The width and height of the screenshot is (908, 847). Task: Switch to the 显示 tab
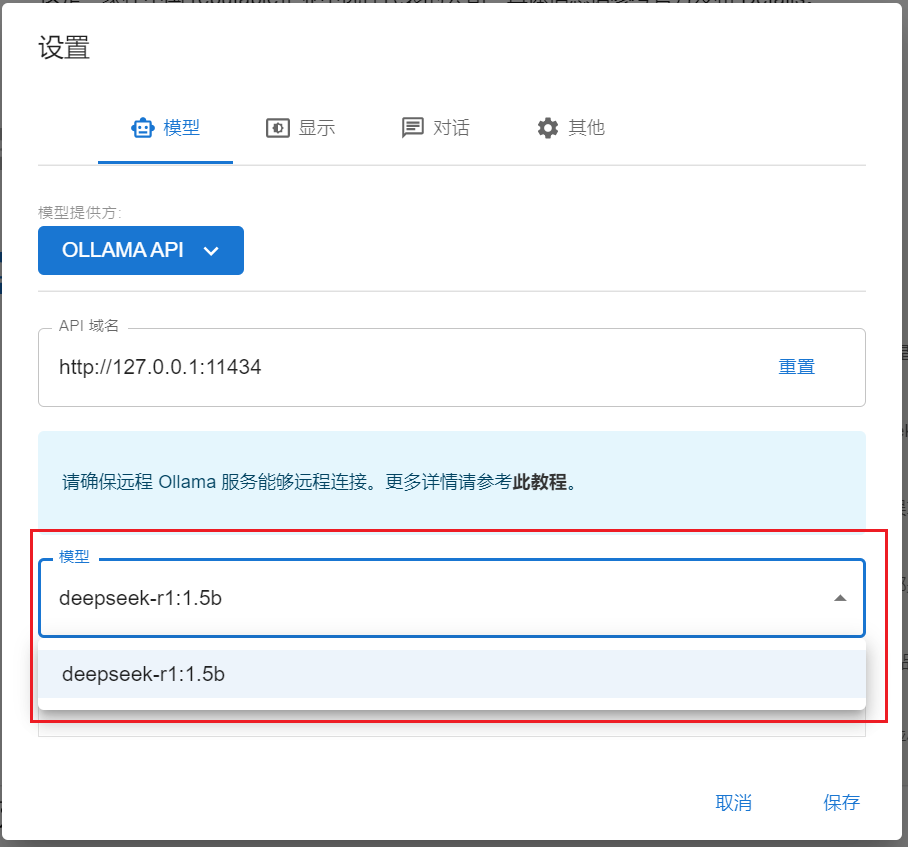pos(301,128)
